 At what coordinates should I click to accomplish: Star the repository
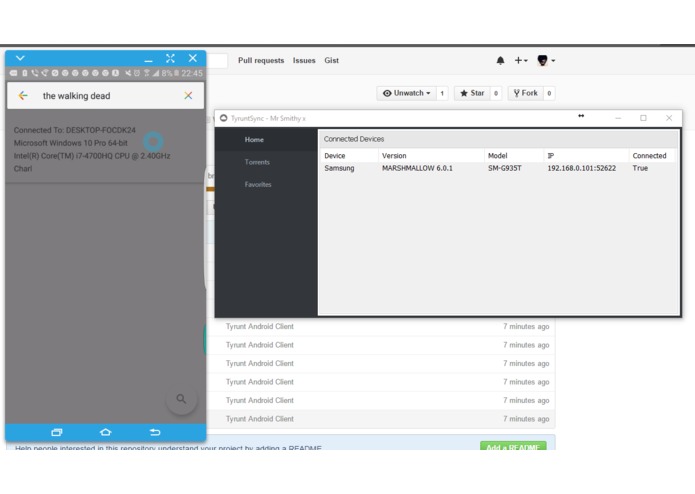(x=472, y=93)
